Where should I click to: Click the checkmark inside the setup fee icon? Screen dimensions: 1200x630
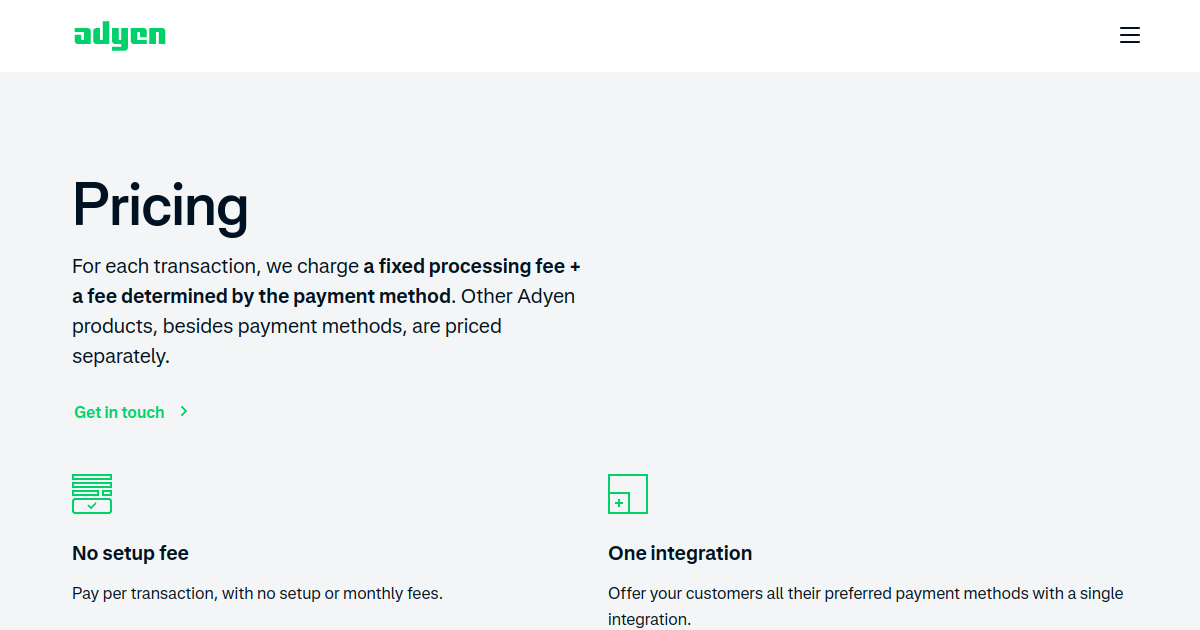92,506
